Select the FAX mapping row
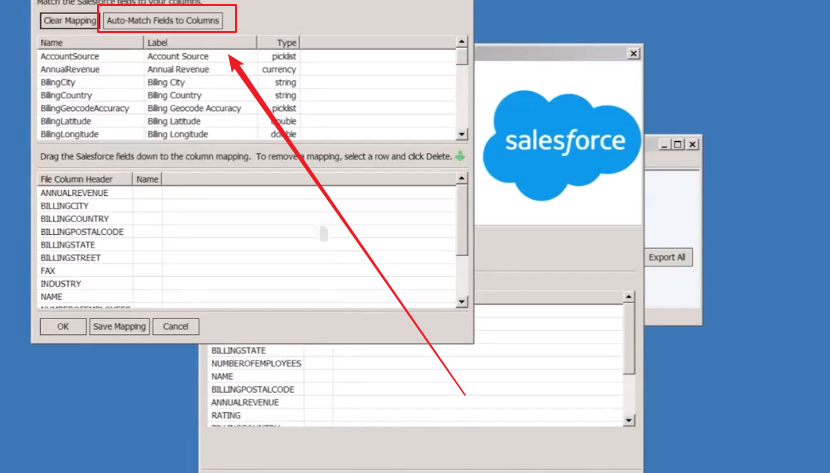Viewport: 830px width, 473px height. point(247,271)
